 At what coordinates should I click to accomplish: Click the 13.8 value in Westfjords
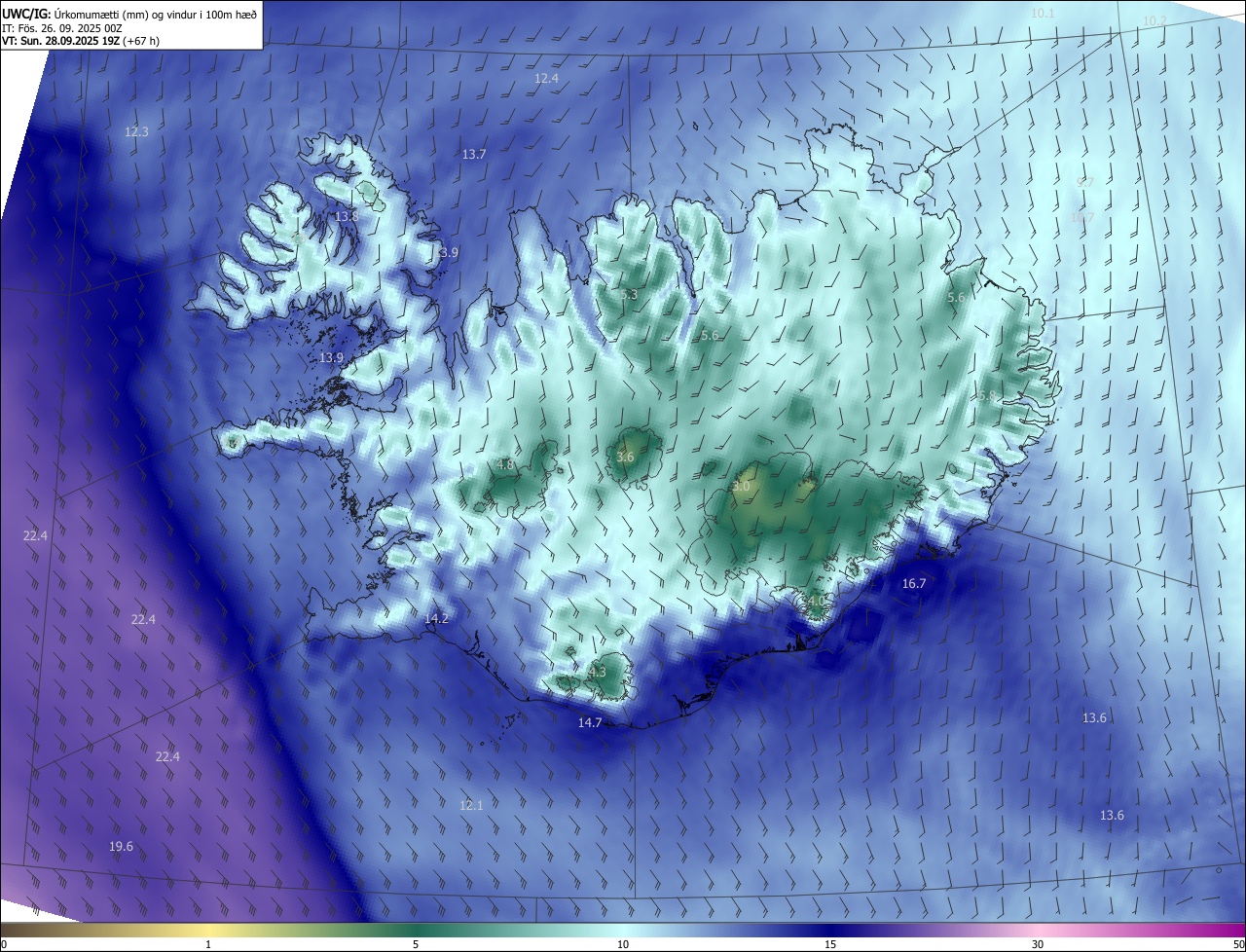coord(347,216)
